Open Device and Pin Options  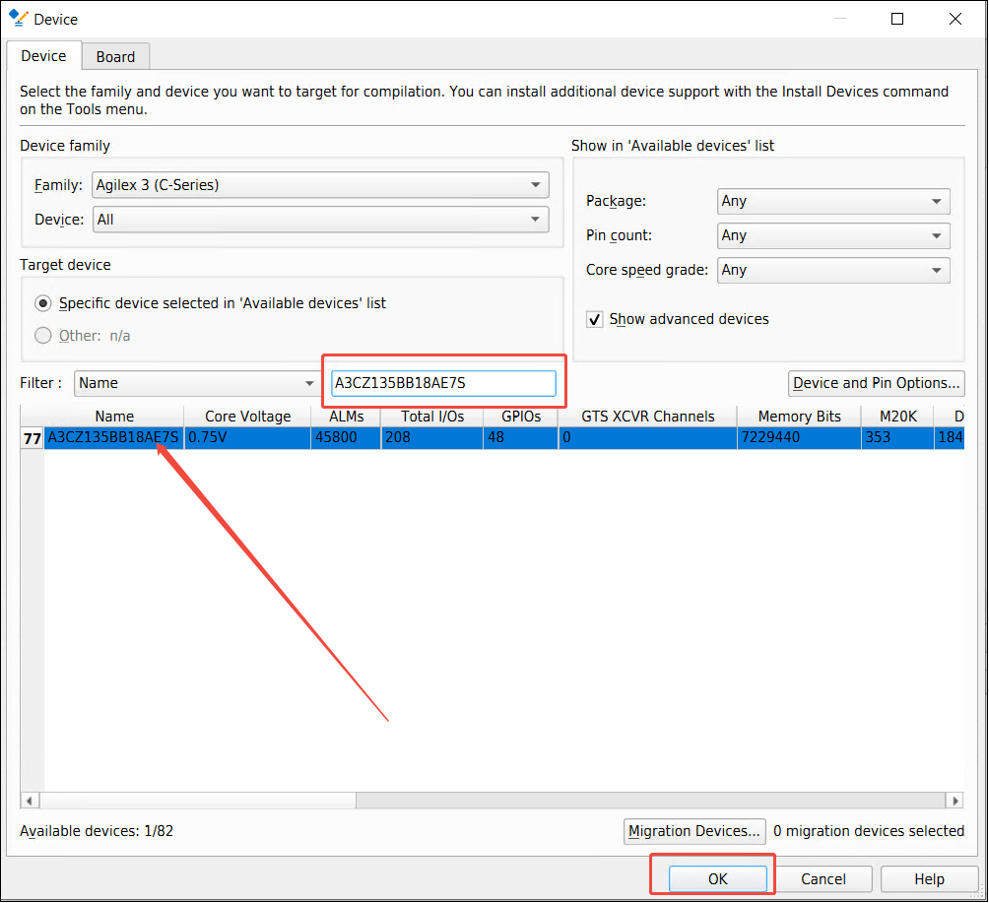click(x=876, y=383)
